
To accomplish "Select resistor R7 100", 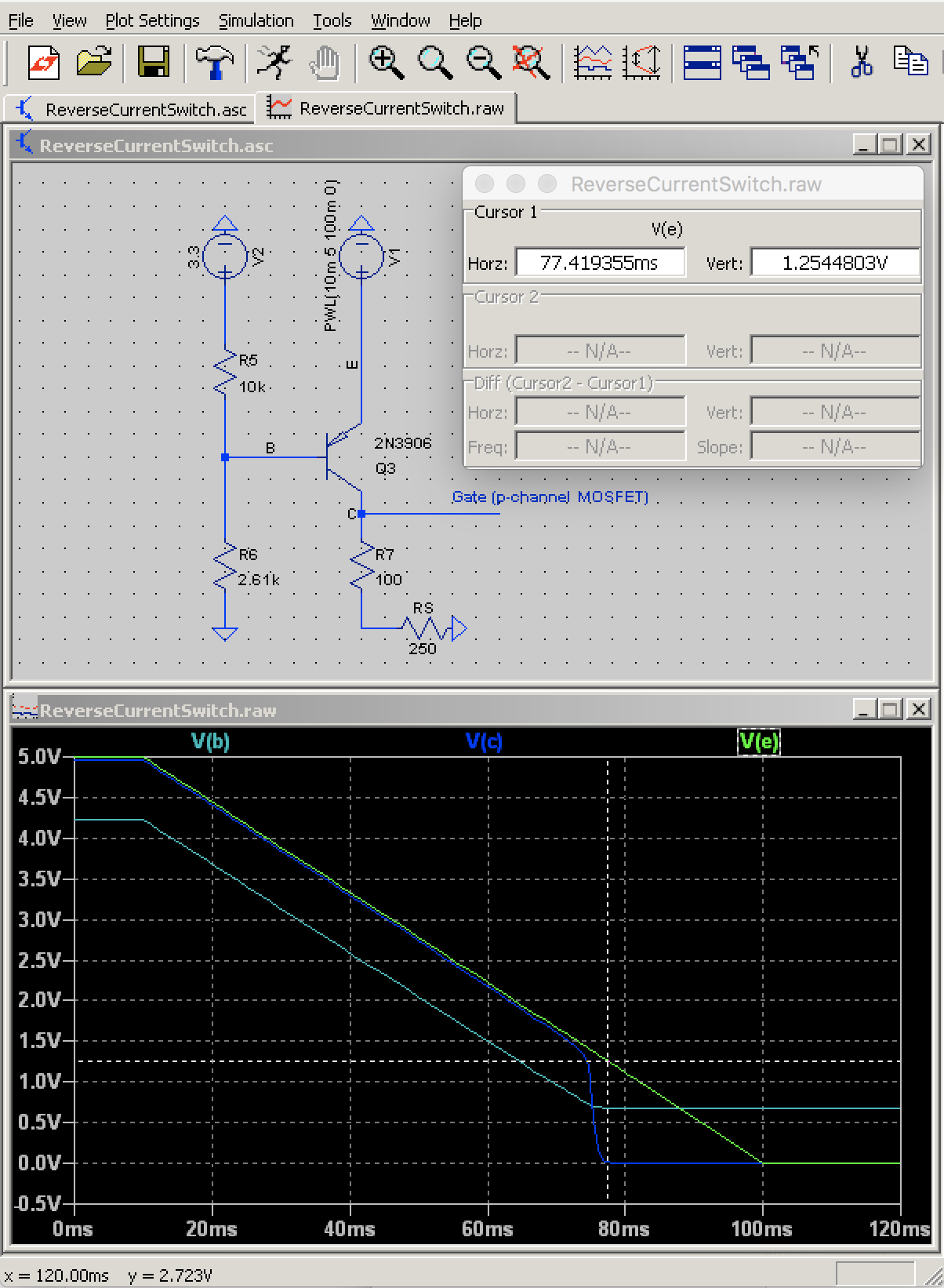I will (x=361, y=566).
